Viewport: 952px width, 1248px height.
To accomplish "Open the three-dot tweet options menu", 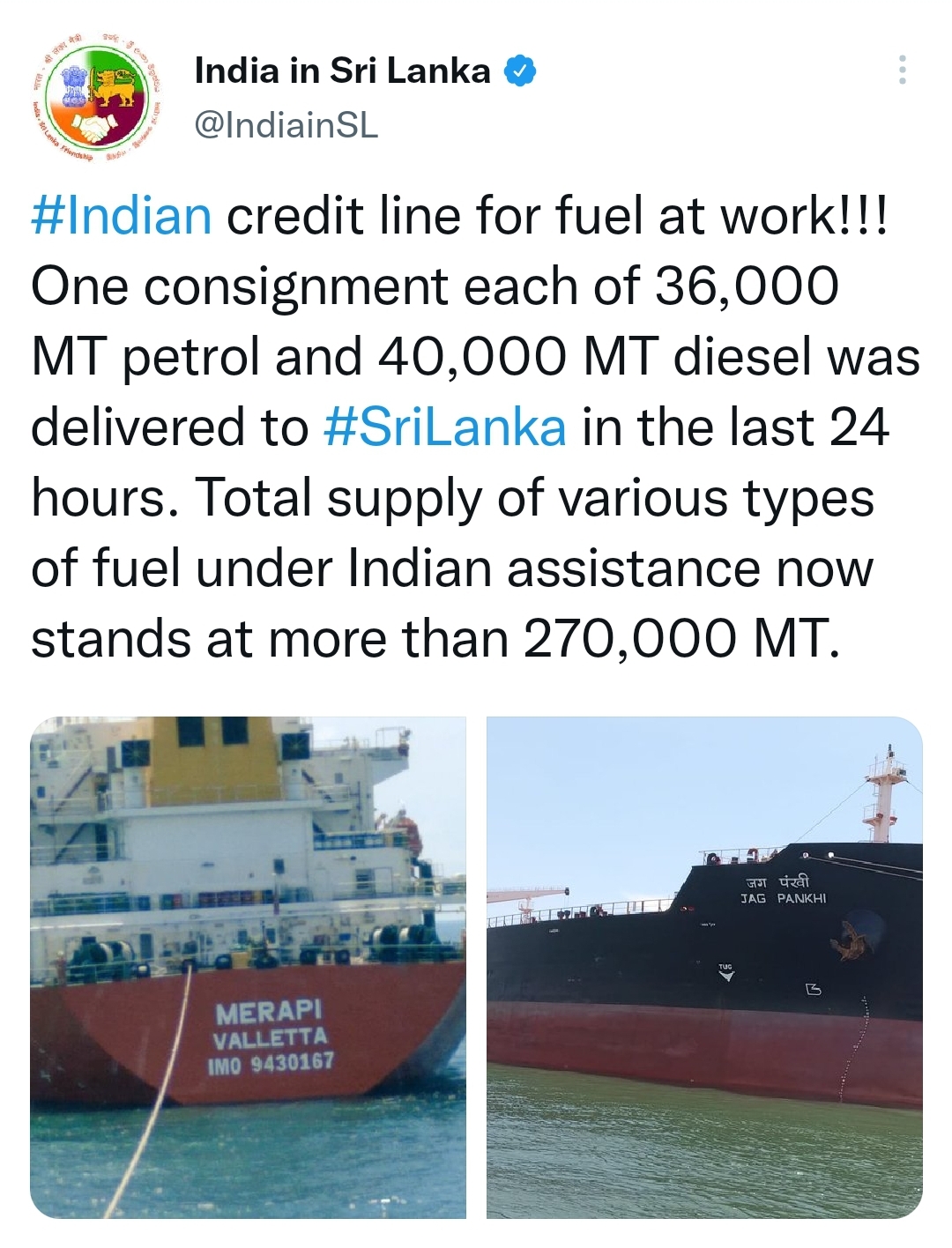I will click(902, 70).
